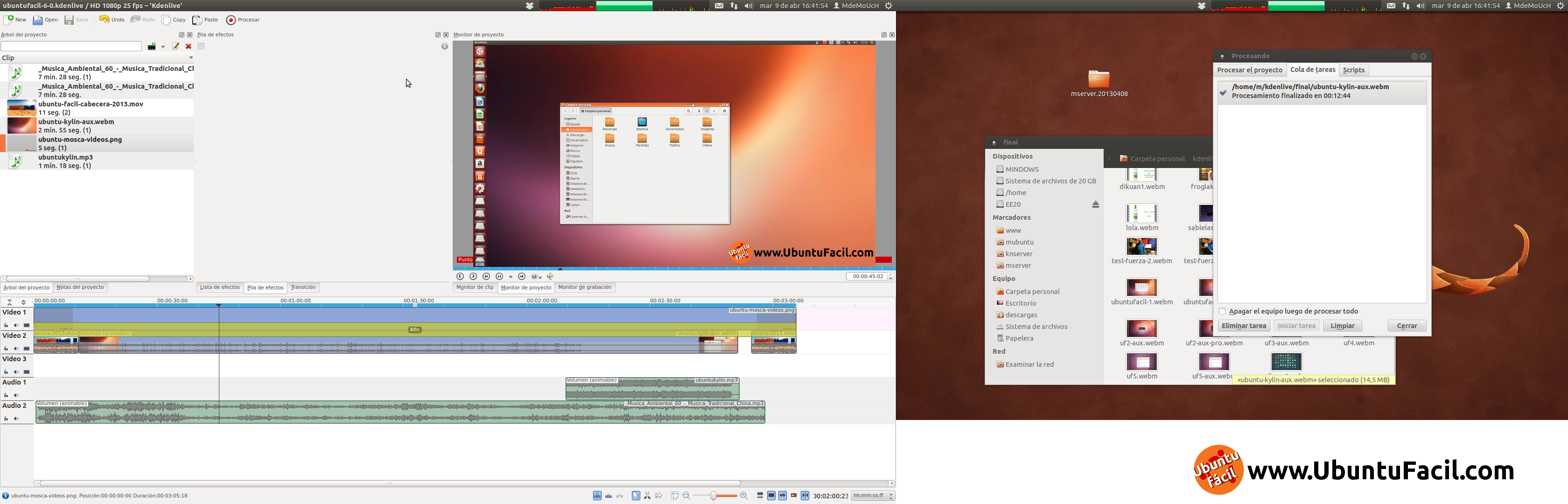
Task: Switch to Procesar el proyecto tab
Action: click(x=1250, y=70)
